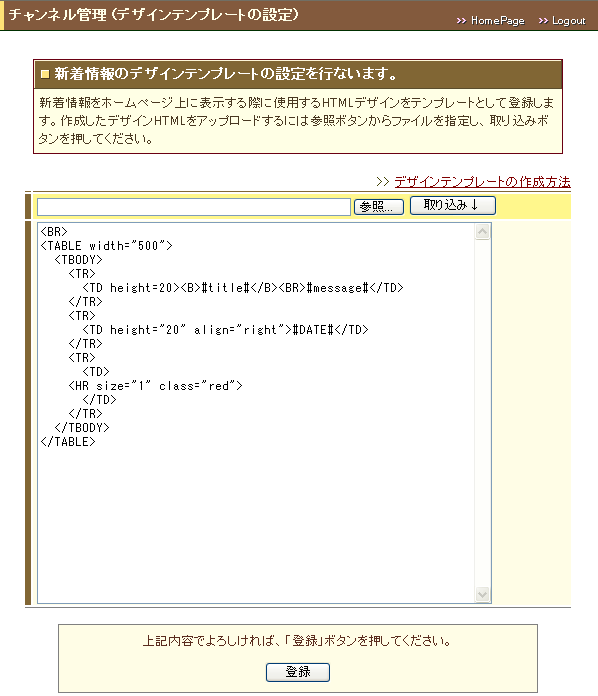
Task: Click the <TABLE width="500"> line
Action: [106, 245]
